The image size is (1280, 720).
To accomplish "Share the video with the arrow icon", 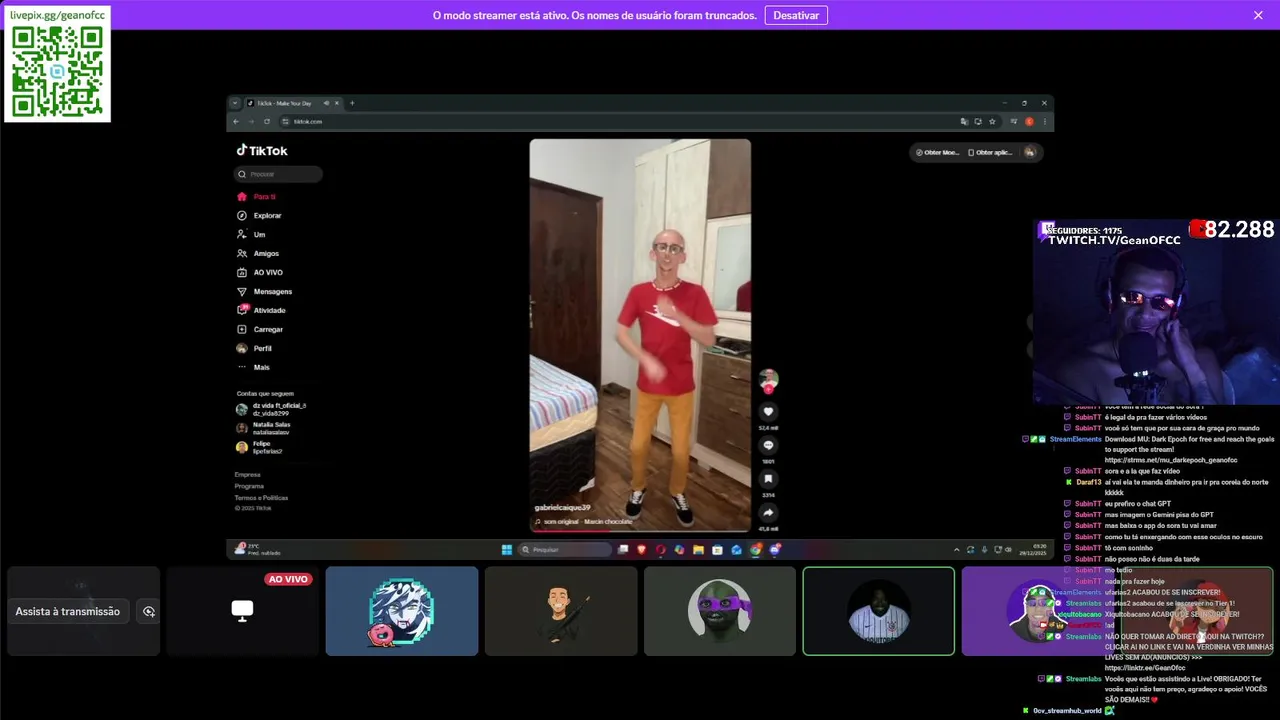I will click(768, 513).
